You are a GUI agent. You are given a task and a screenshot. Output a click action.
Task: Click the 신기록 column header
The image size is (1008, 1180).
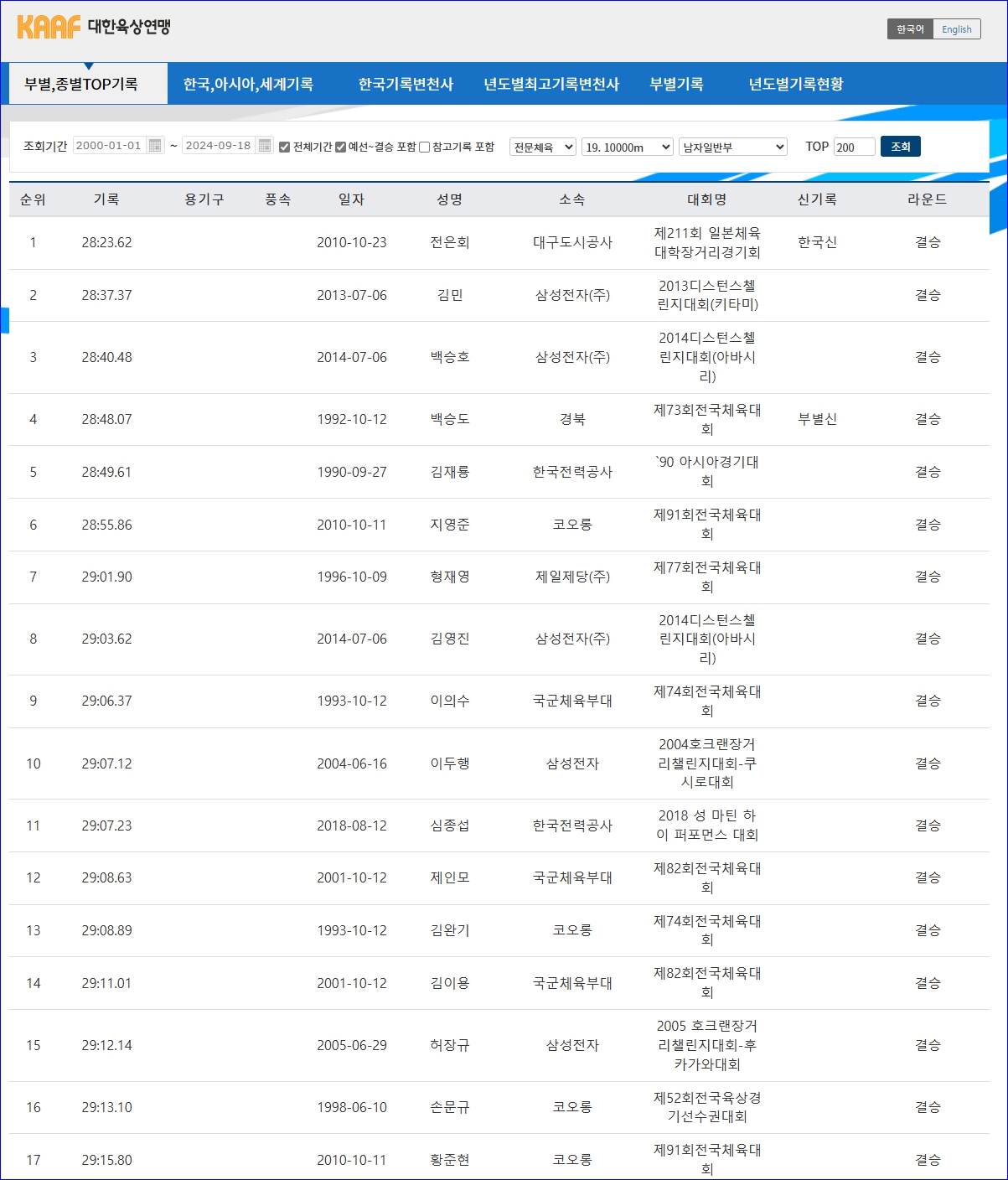[817, 199]
